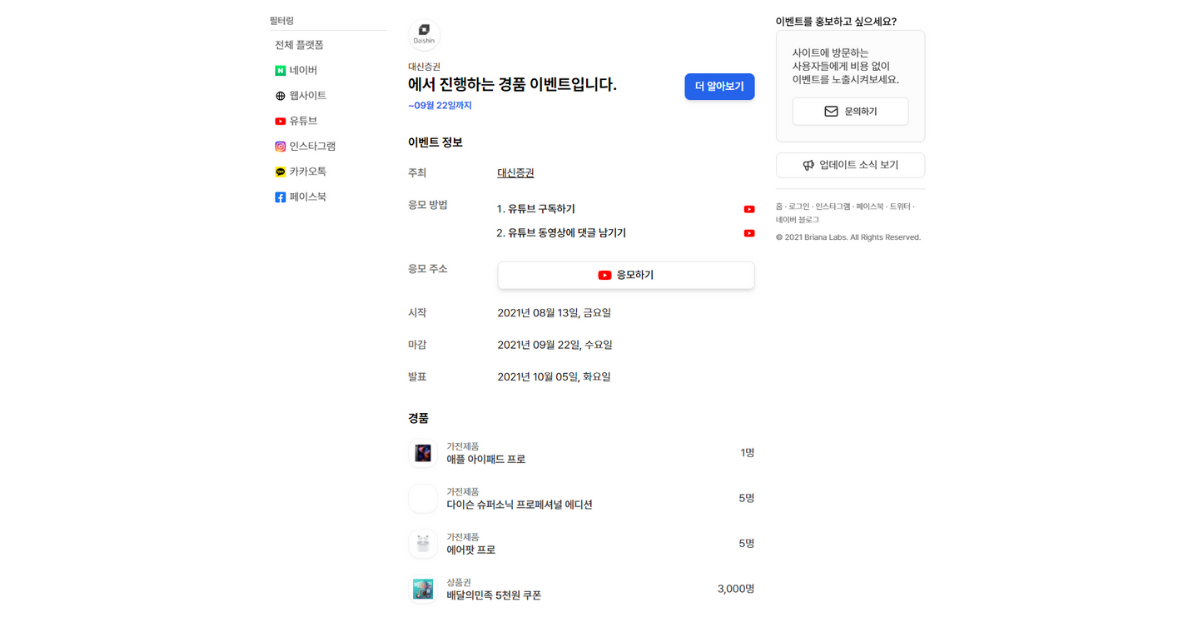Open the 로그인 footer link
This screenshot has height=627, width=1200.
(799, 207)
